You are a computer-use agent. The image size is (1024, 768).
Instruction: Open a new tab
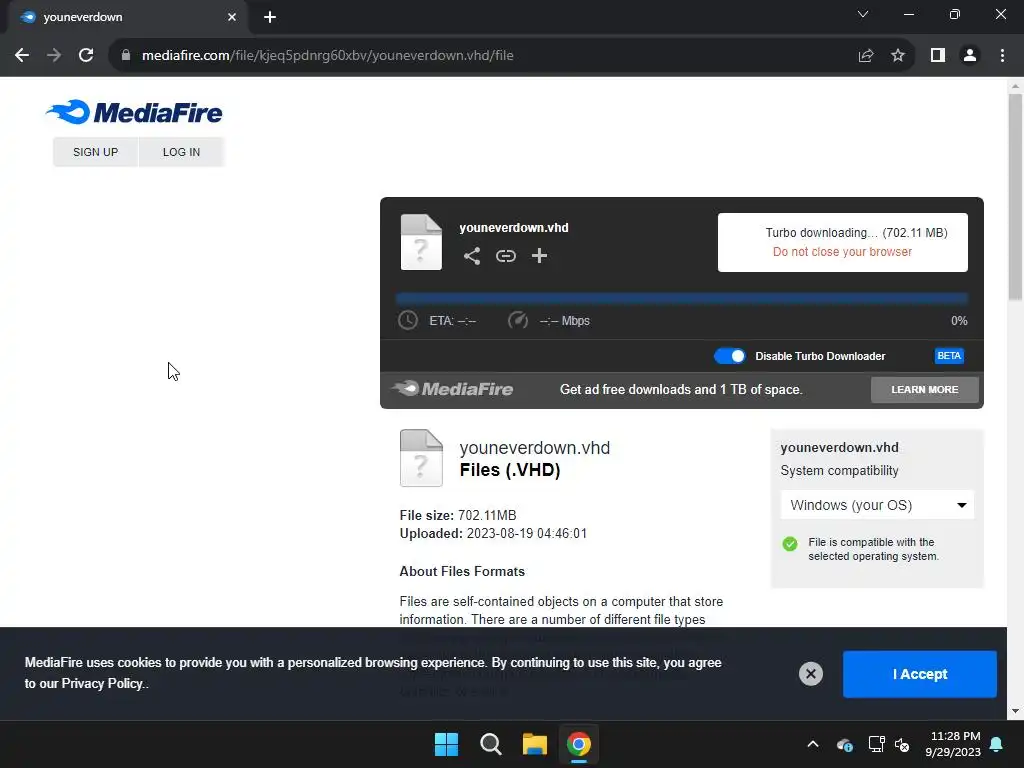[x=270, y=17]
